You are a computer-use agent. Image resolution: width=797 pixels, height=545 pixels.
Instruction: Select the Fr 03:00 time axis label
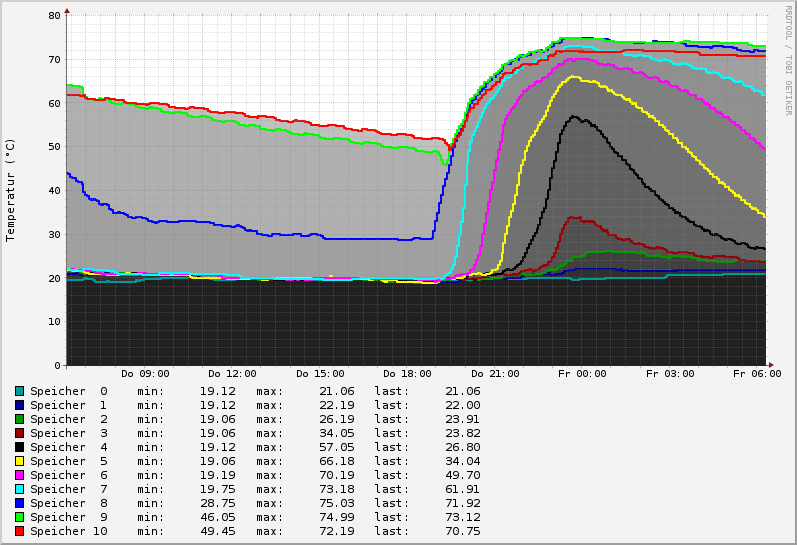click(x=670, y=374)
